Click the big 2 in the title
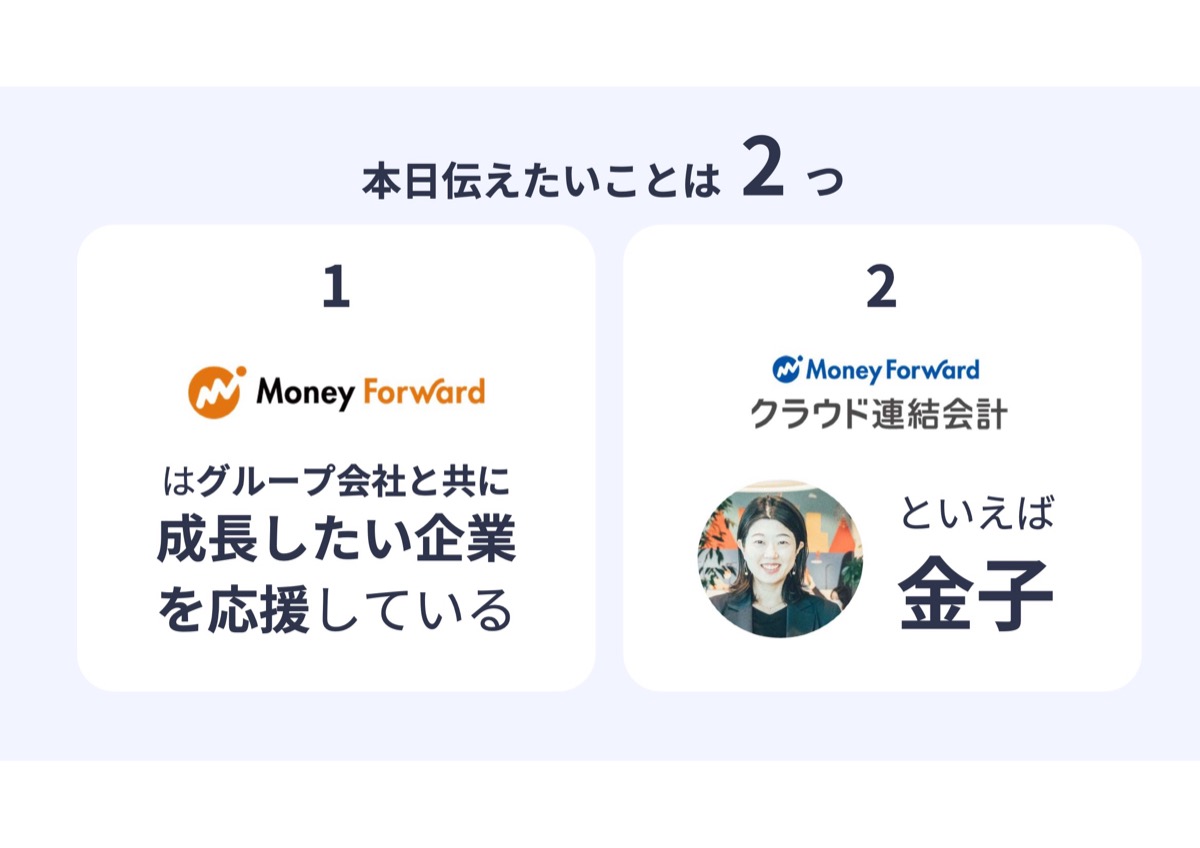 tap(764, 172)
